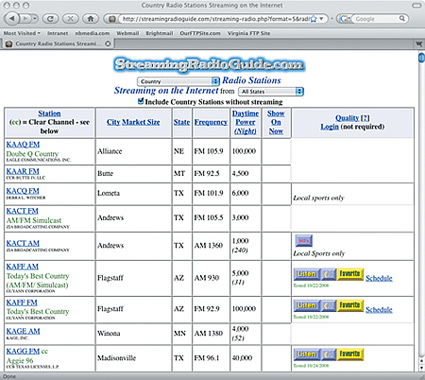Open the KACT AM station link

(23, 243)
